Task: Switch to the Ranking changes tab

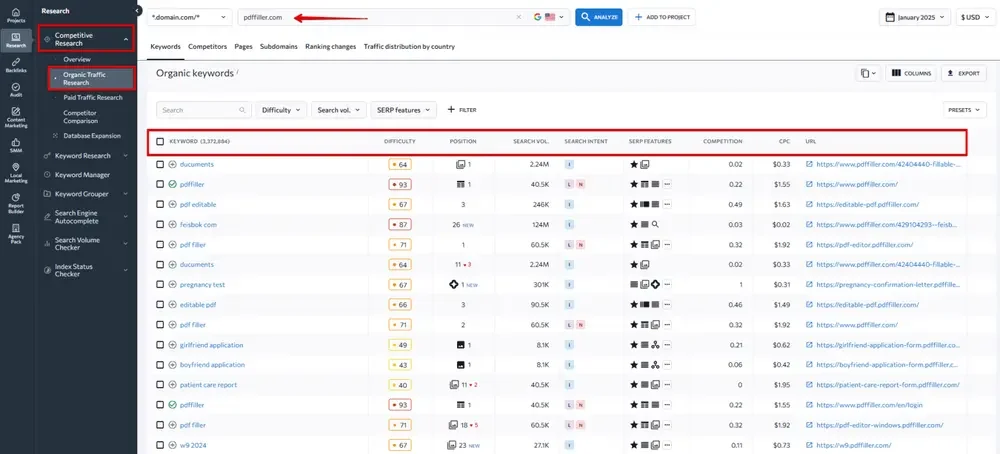Action: tap(330, 47)
